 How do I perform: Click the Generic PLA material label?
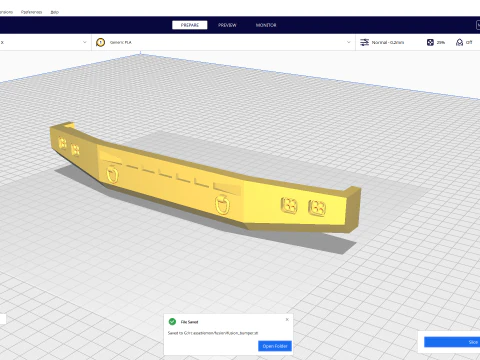(121, 42)
